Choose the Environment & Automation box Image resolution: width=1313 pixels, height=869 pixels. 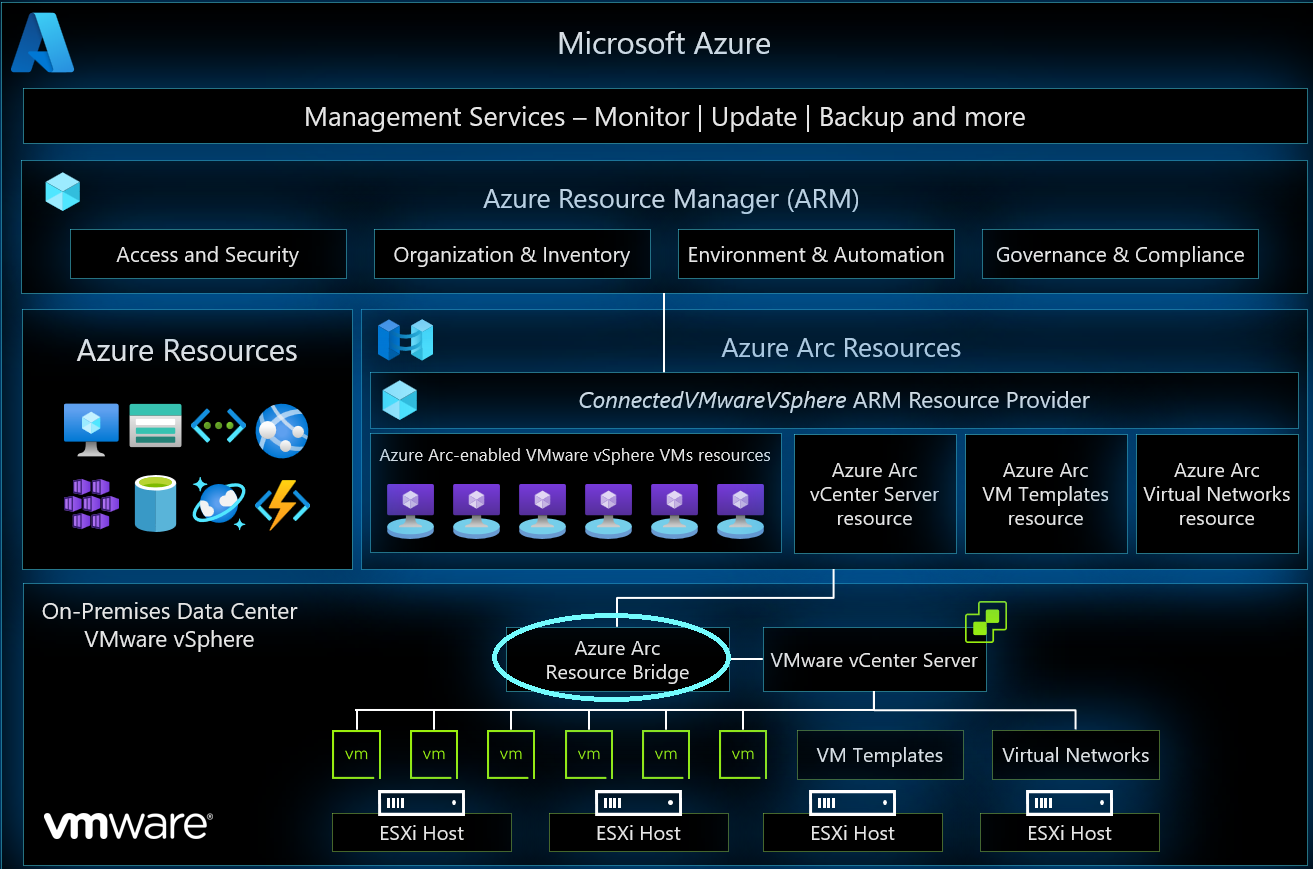coord(816,254)
